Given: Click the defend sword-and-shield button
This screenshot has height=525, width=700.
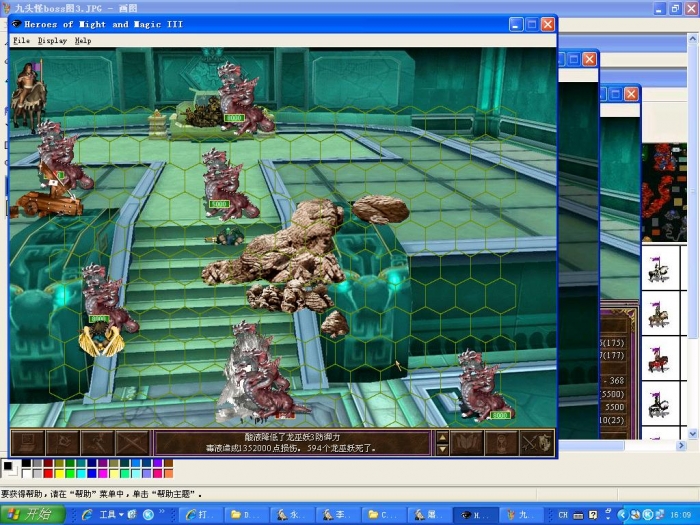Looking at the screenshot, I should coord(537,442).
